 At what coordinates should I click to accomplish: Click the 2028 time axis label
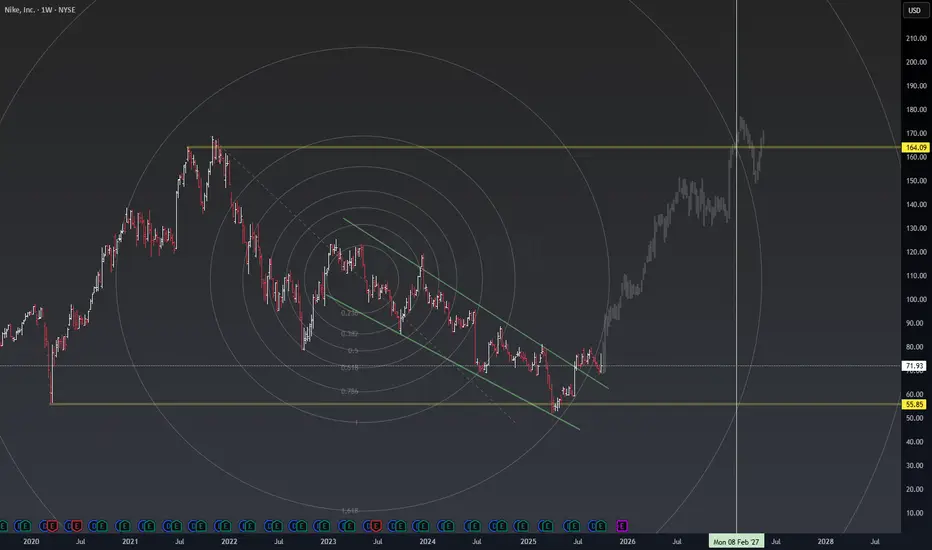coord(825,542)
